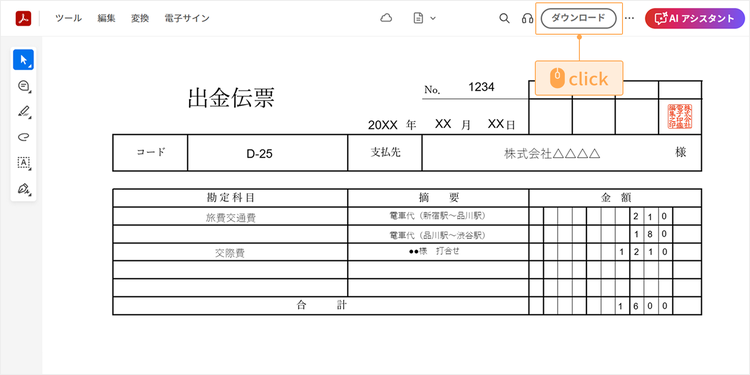Click the ●●様 打合せ description
Image resolution: width=750 pixels, height=375 pixels.
(x=434, y=252)
